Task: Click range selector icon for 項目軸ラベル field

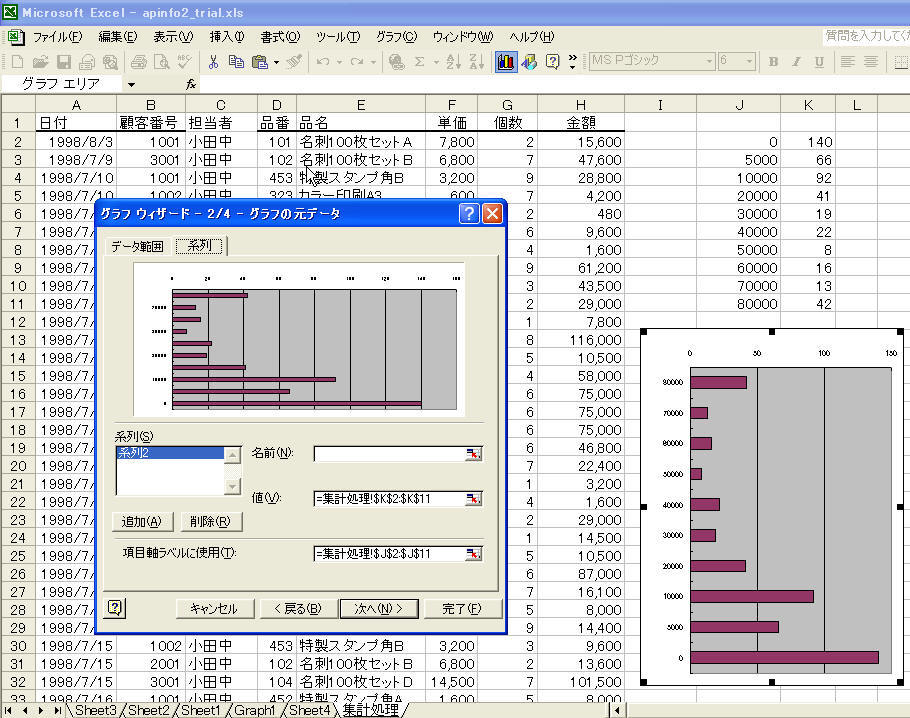Action: pyautogui.click(x=473, y=553)
